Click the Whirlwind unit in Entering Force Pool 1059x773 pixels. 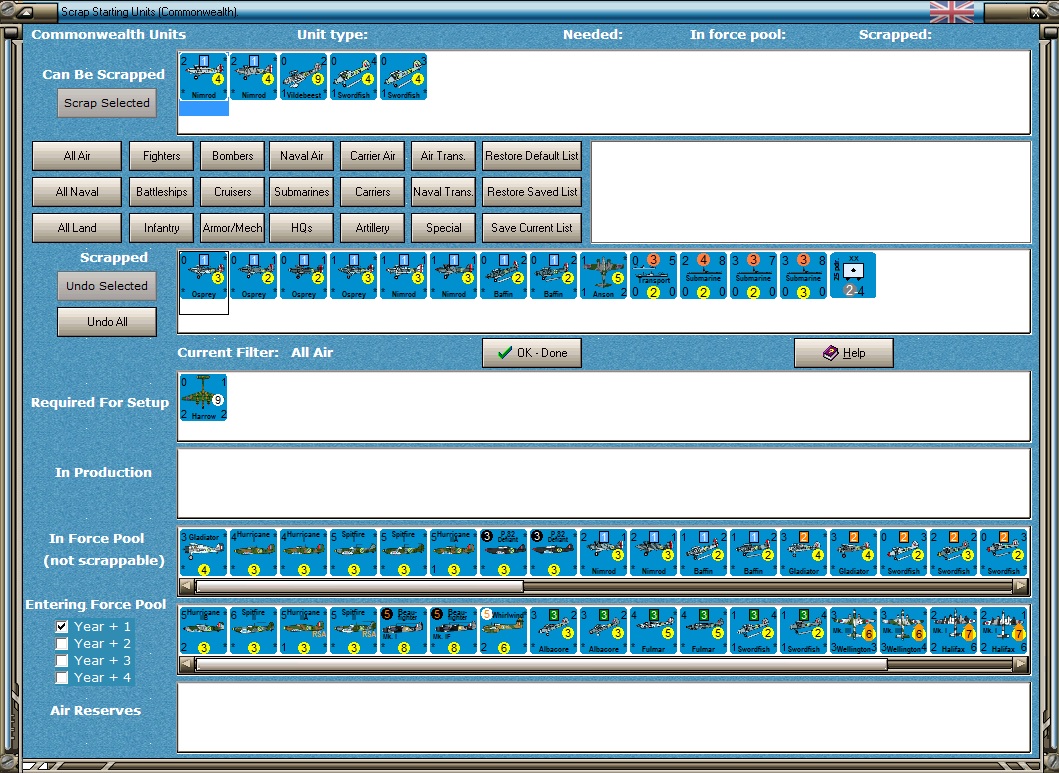click(x=503, y=631)
